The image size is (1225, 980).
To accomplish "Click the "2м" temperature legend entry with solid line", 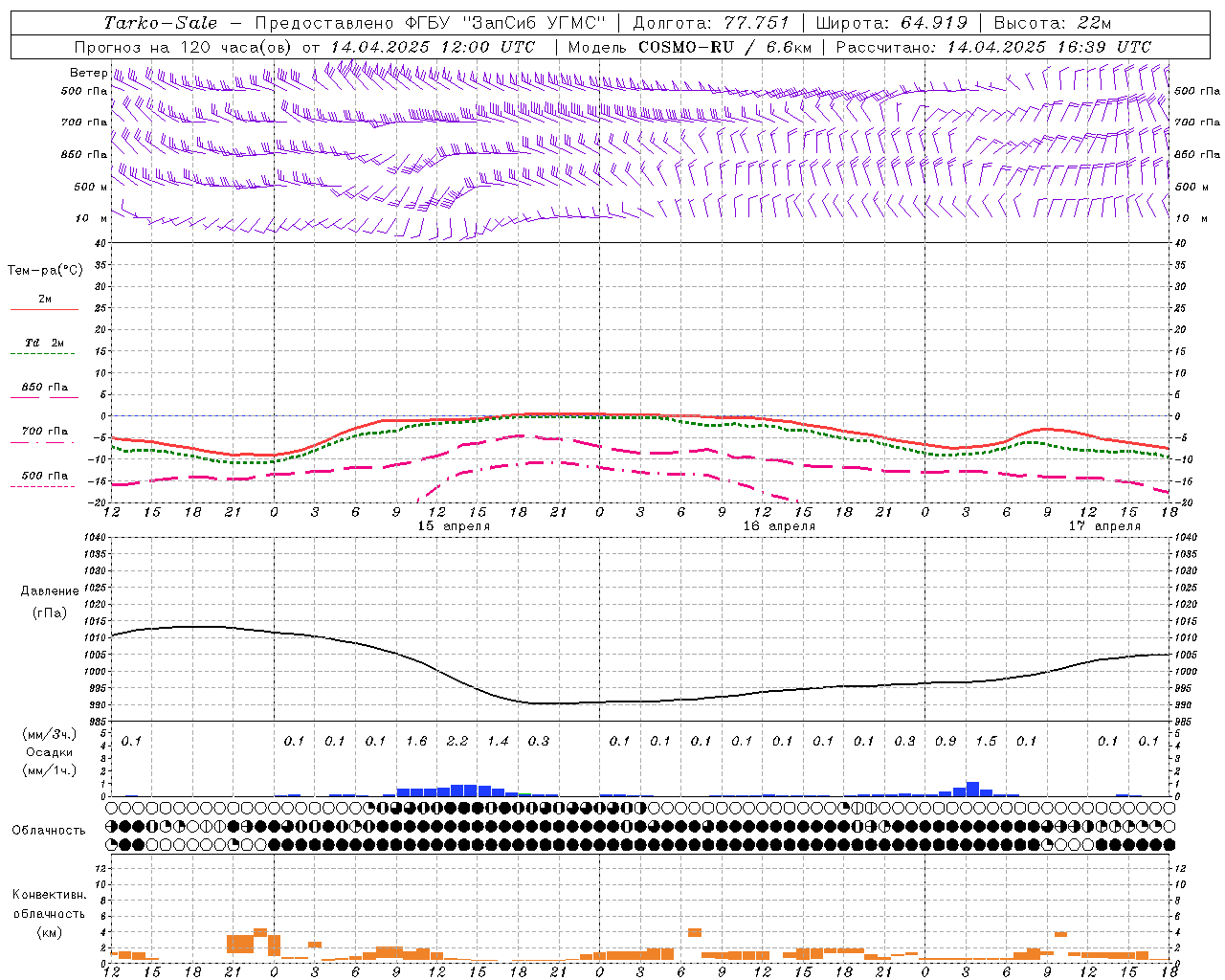I will 45,299.
